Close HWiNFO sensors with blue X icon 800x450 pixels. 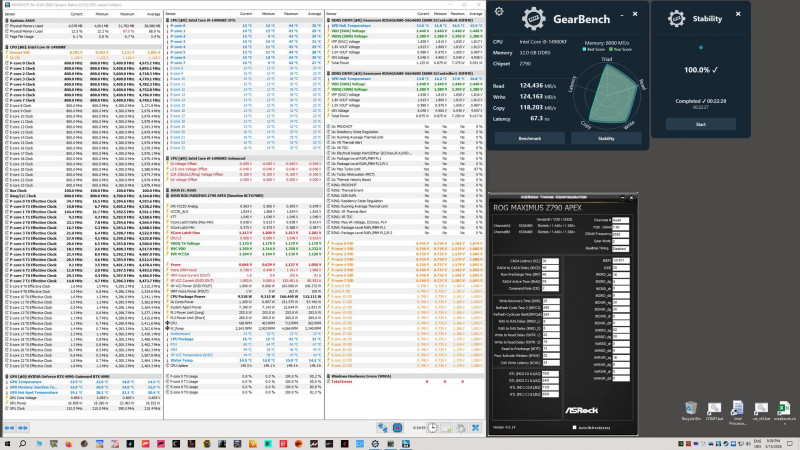tap(476, 428)
